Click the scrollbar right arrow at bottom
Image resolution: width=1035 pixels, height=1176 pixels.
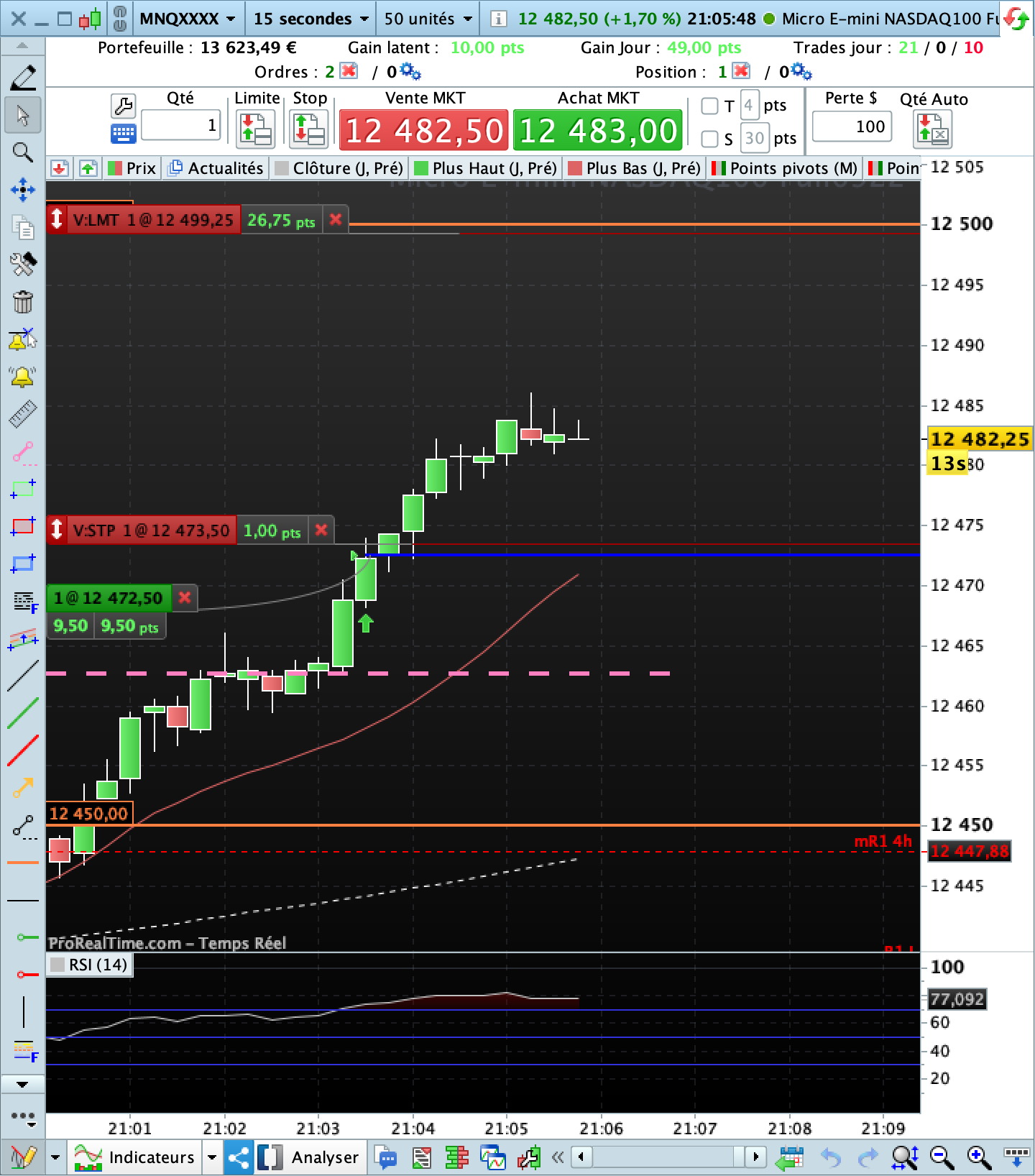pos(755,1157)
